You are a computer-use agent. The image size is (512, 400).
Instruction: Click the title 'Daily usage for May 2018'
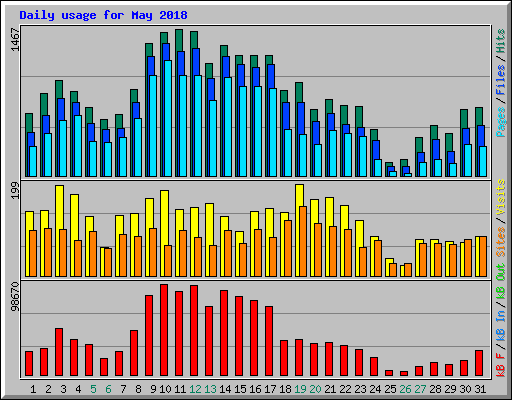point(103,15)
